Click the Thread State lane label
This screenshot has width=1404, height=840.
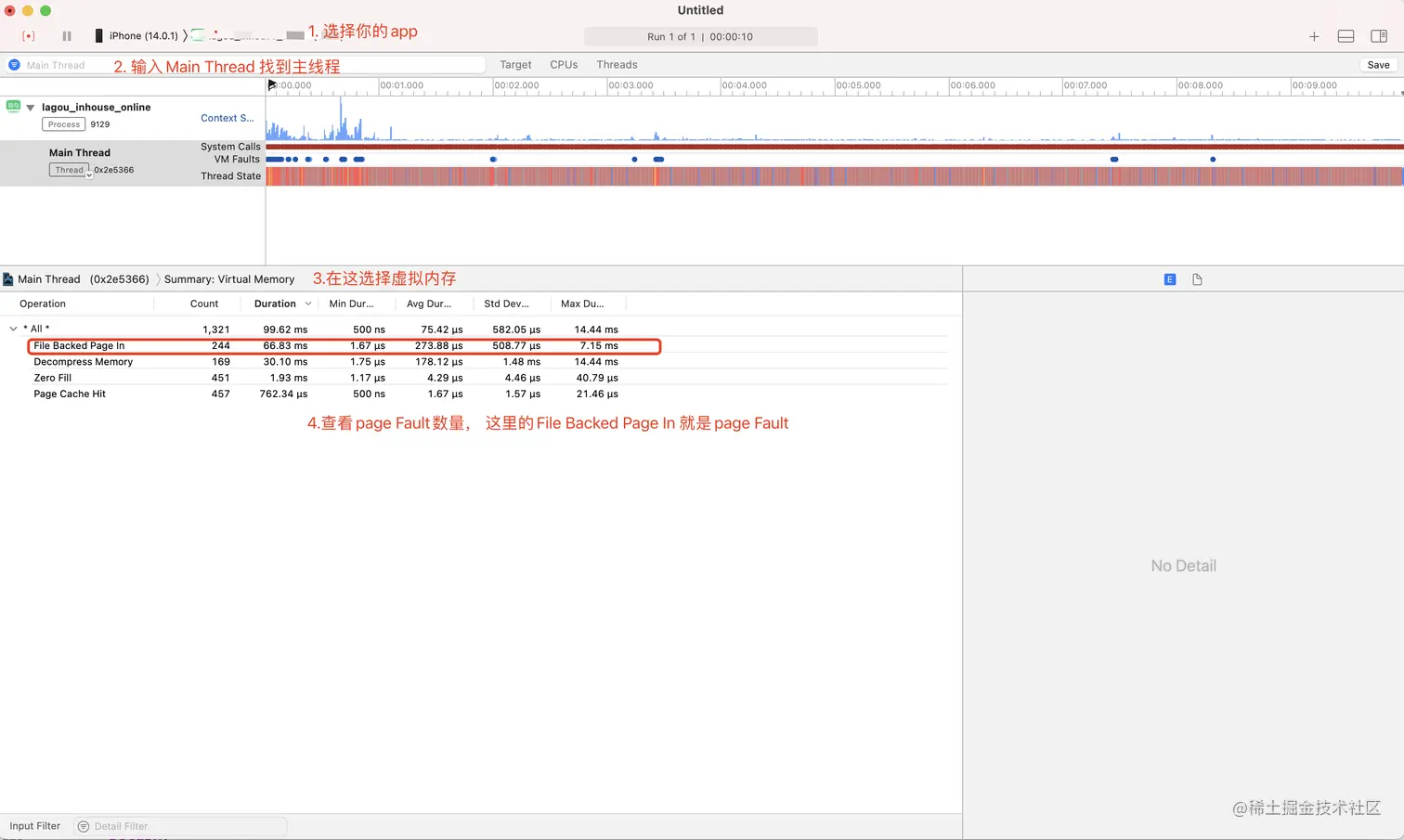coord(230,176)
